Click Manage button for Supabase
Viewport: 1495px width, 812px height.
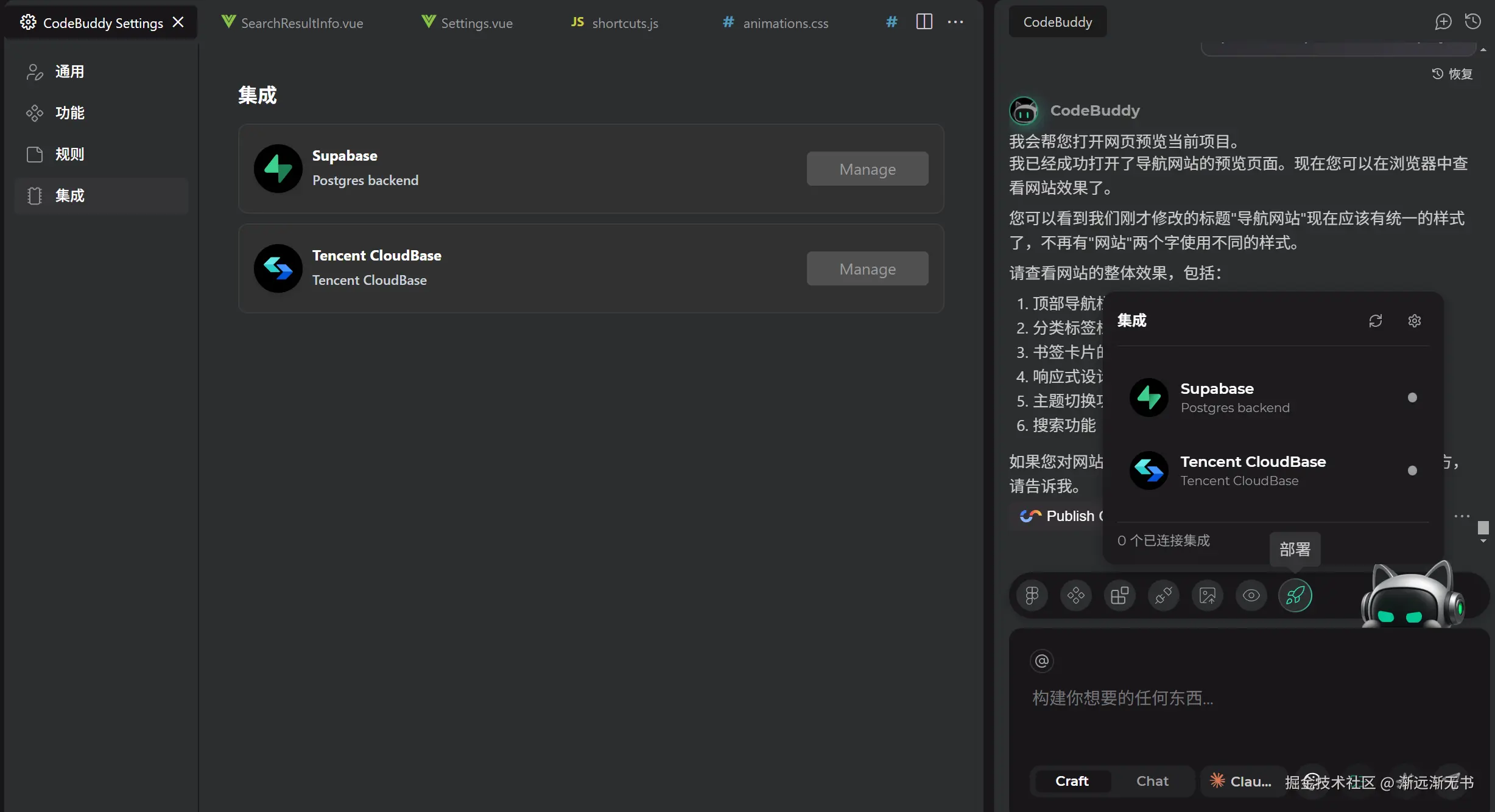coord(867,169)
